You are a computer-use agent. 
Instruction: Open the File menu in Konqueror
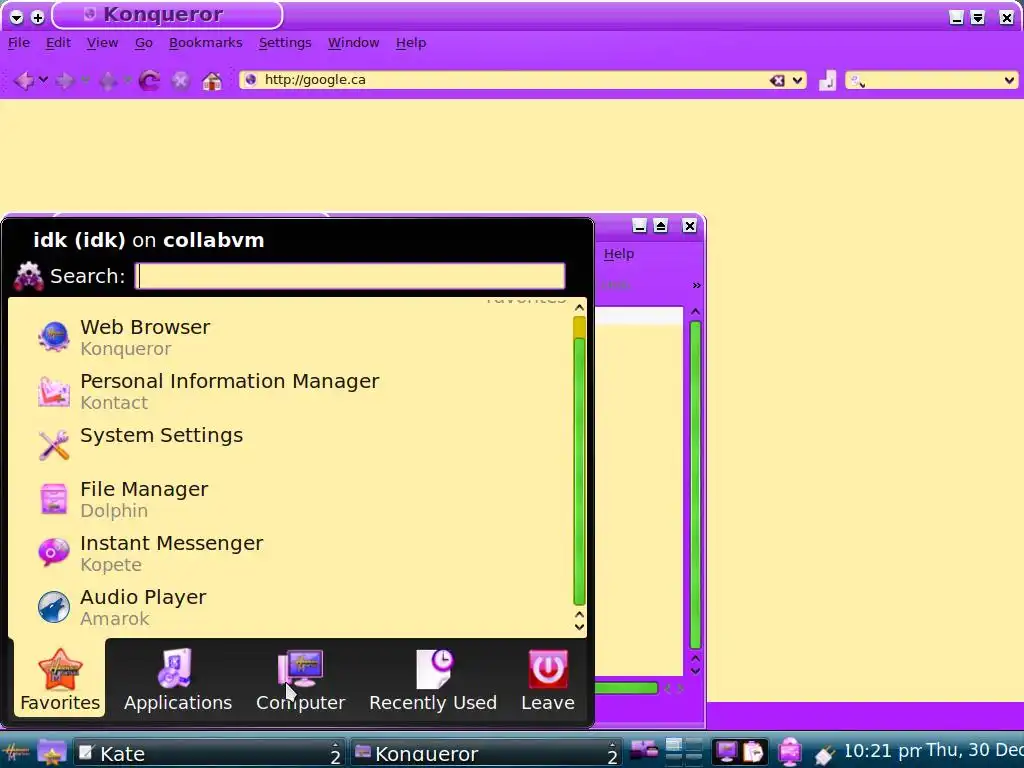(19, 42)
